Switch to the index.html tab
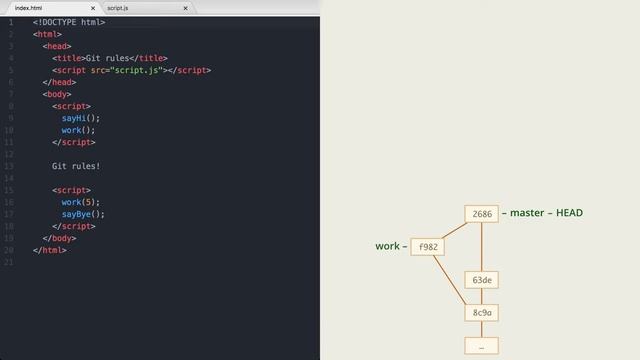Viewport: 640px width, 360px height. [52, 8]
